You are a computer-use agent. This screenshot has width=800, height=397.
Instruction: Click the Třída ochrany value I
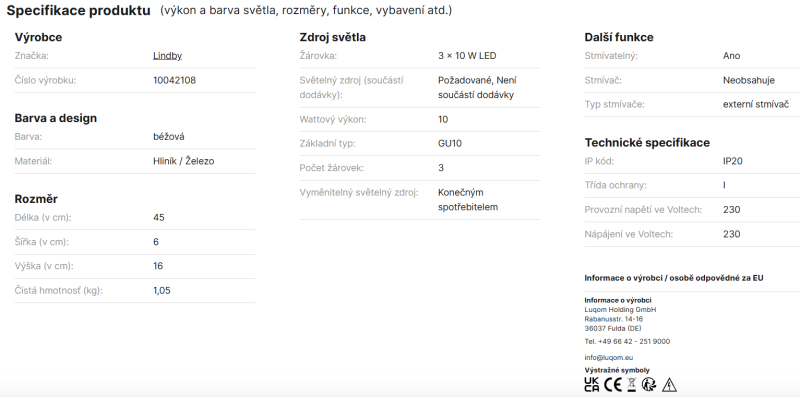point(724,185)
